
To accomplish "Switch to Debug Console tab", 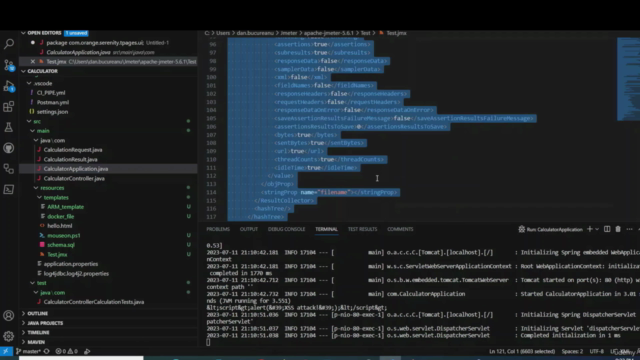I will pos(287,229).
